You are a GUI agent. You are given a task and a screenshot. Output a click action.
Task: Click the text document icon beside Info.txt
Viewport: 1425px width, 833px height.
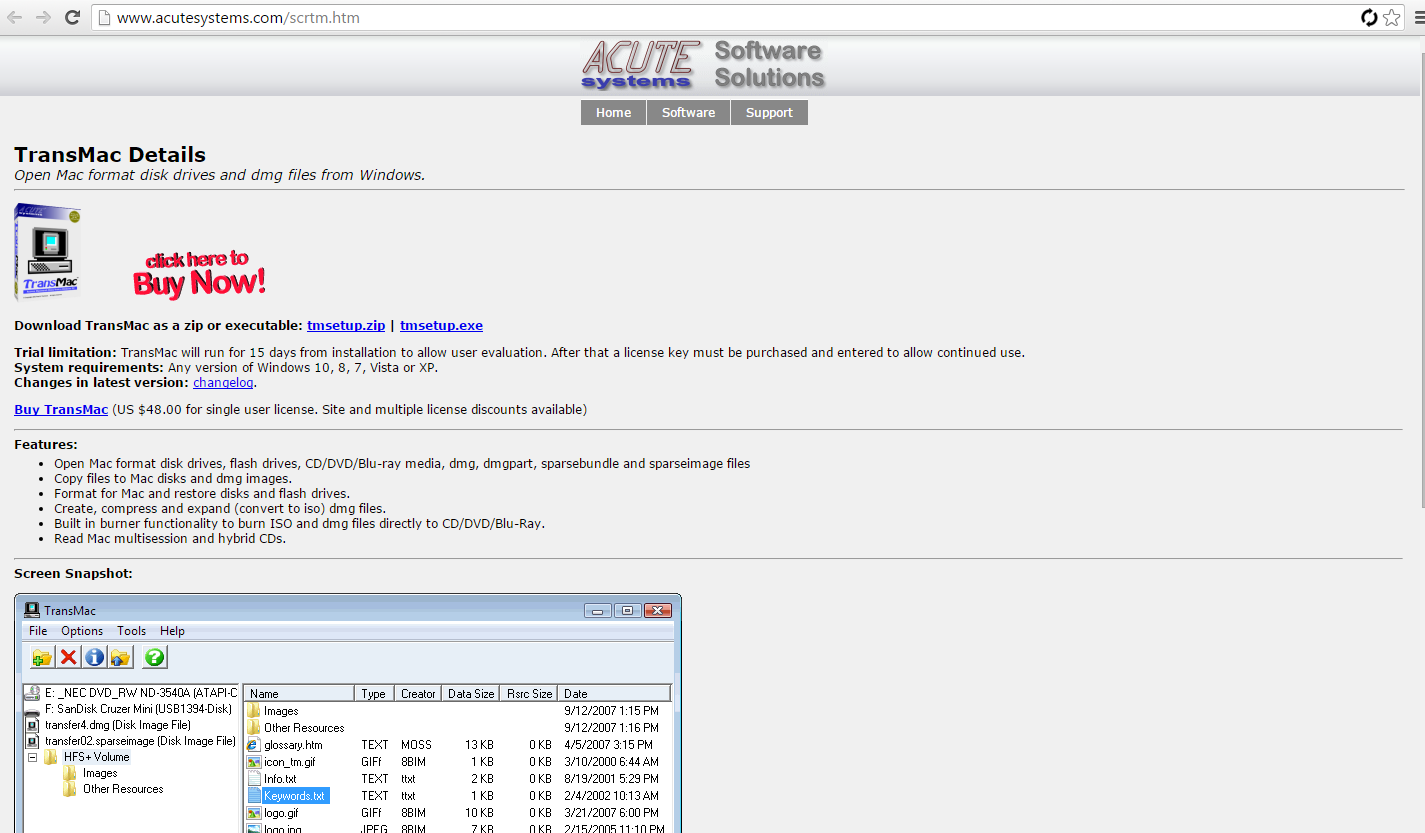[x=254, y=779]
